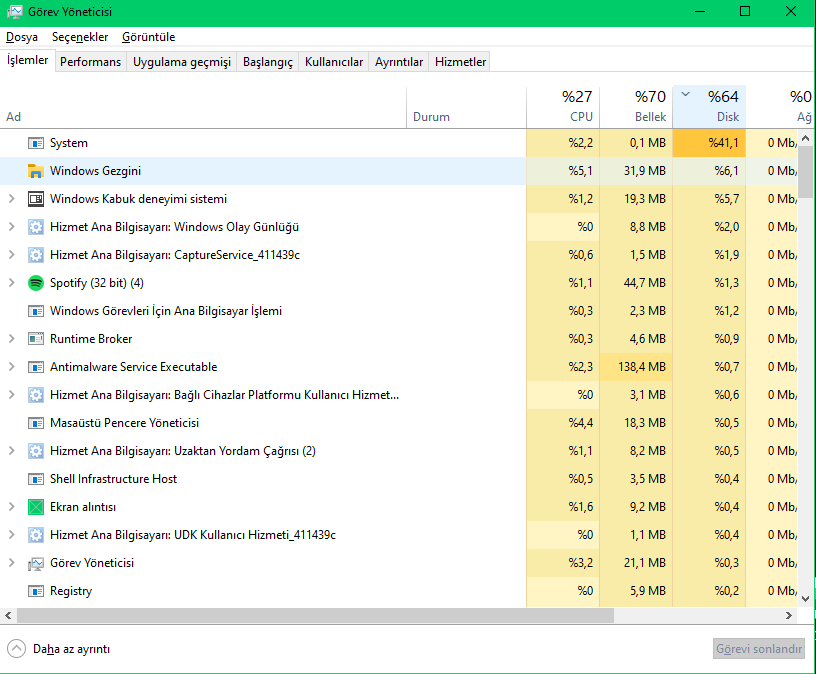
Task: Click the System process icon
Action: point(35,143)
